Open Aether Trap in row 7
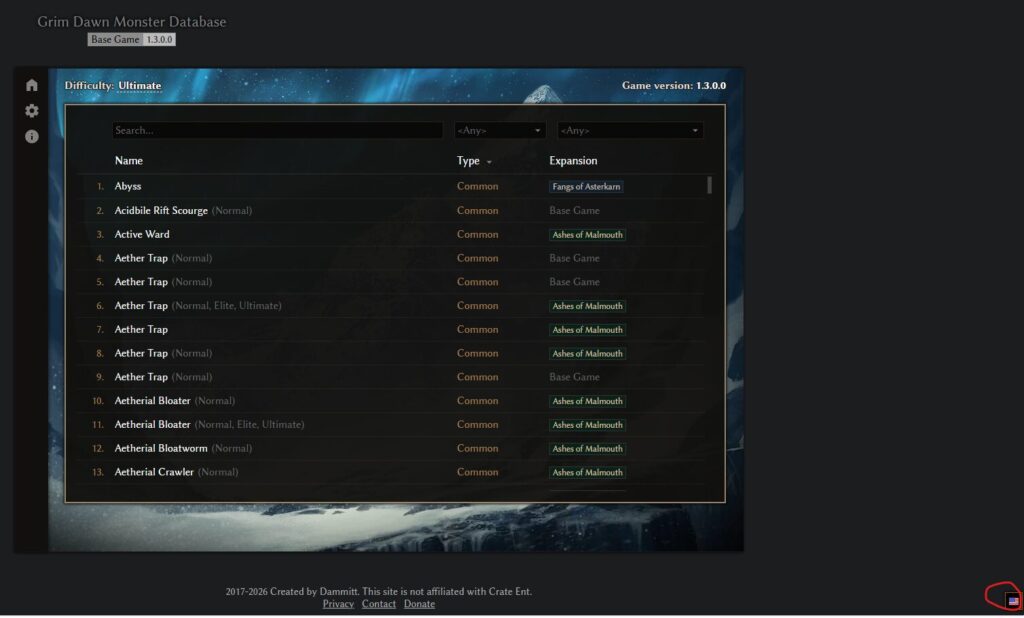 coord(141,329)
